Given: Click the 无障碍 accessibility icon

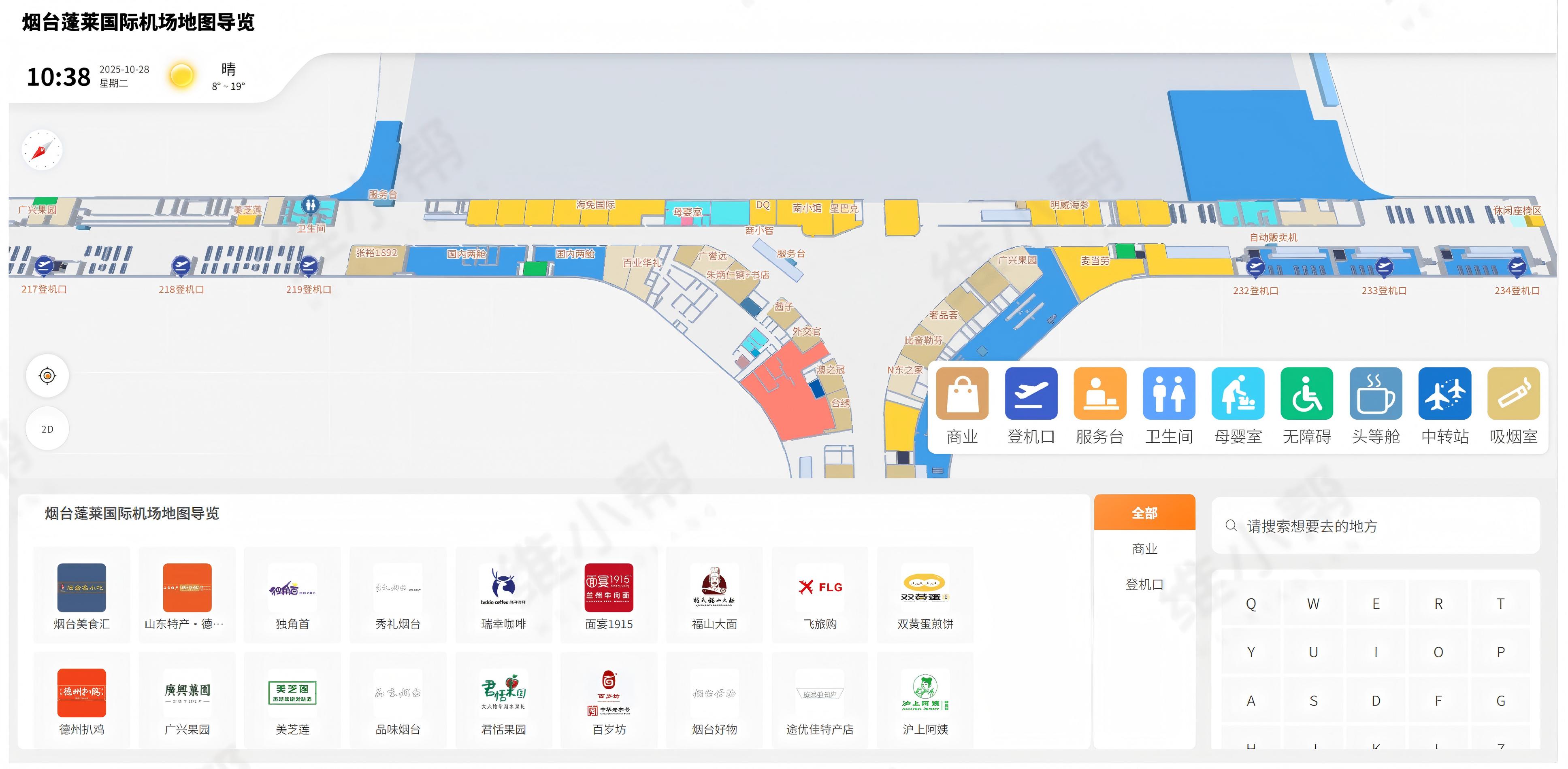Looking at the screenshot, I should [1306, 394].
